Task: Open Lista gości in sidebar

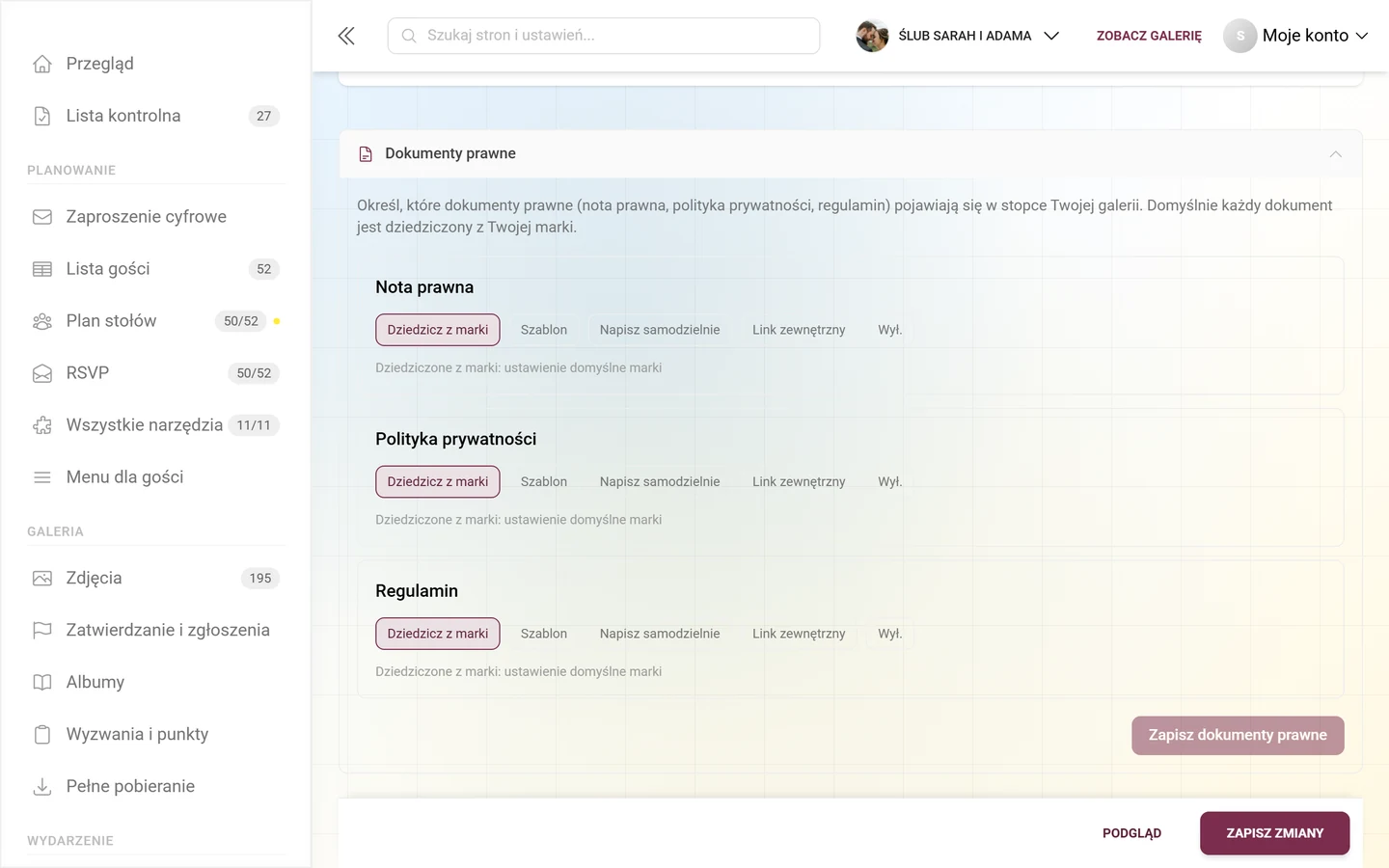Action: [x=155, y=269]
